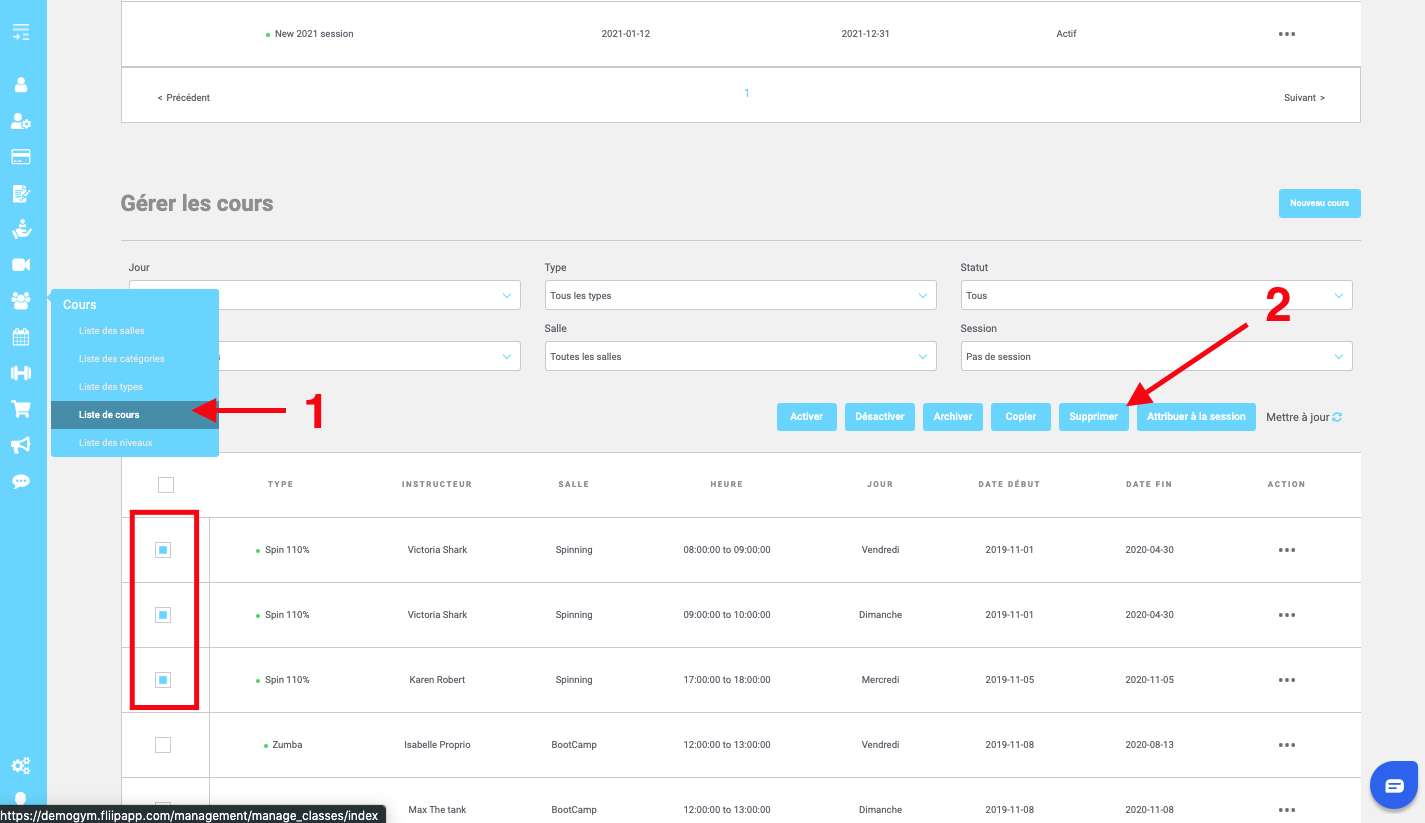Open the blue chat widget button

1394,785
